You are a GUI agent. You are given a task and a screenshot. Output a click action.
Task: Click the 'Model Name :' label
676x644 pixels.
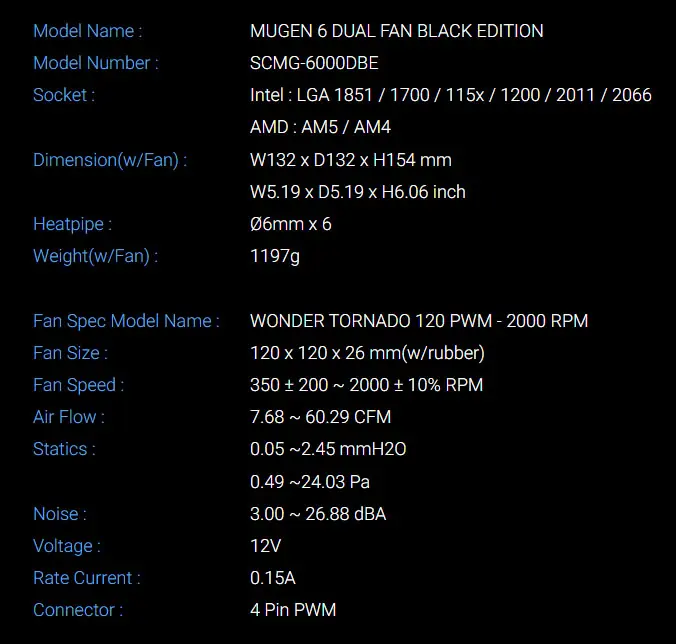point(88,31)
